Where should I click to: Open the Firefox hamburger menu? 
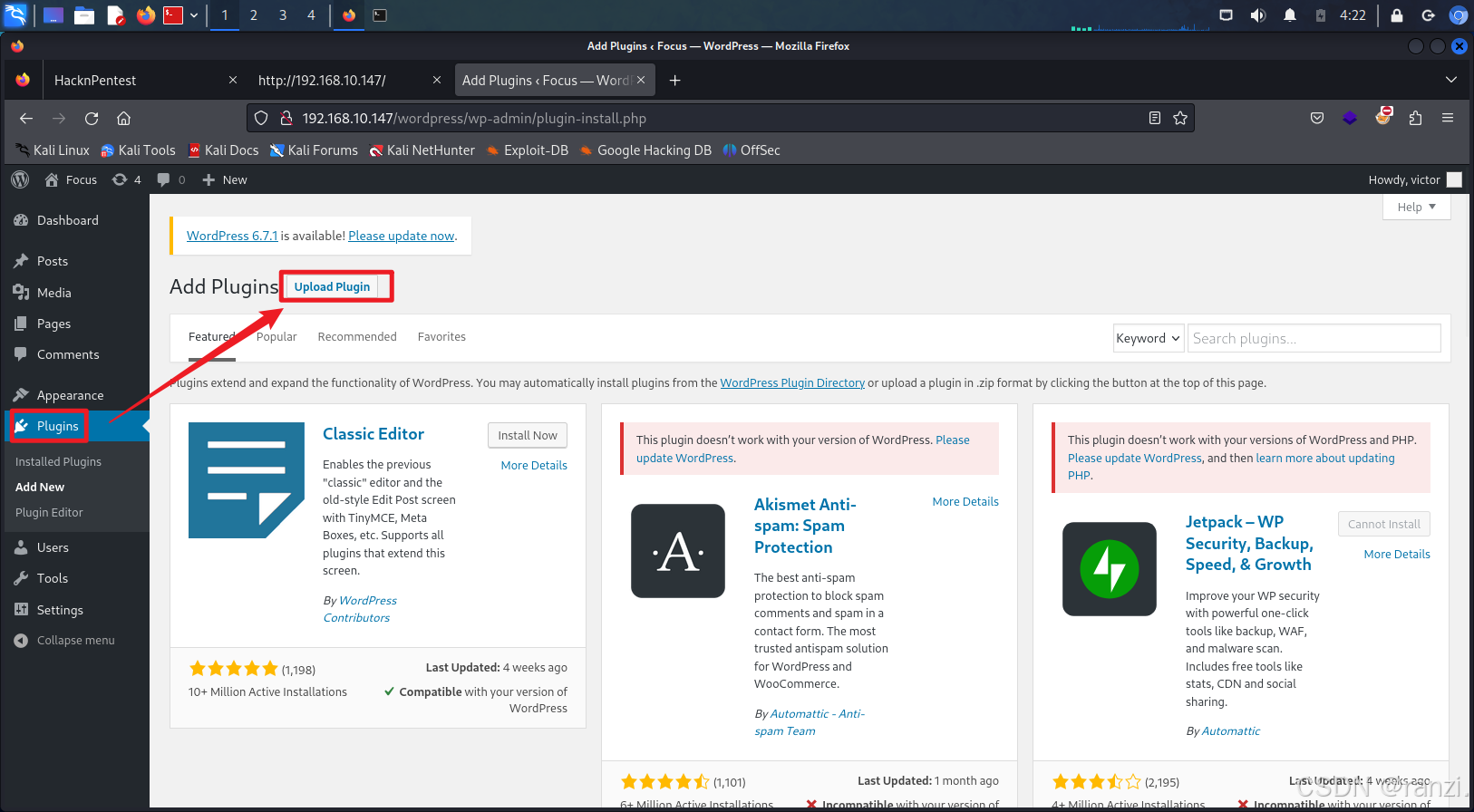pos(1448,118)
